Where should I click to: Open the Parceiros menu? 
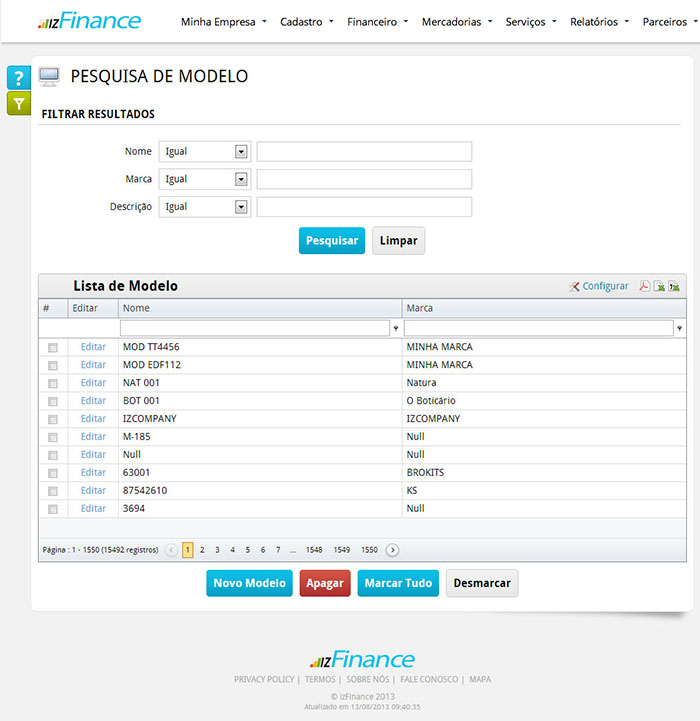[670, 22]
